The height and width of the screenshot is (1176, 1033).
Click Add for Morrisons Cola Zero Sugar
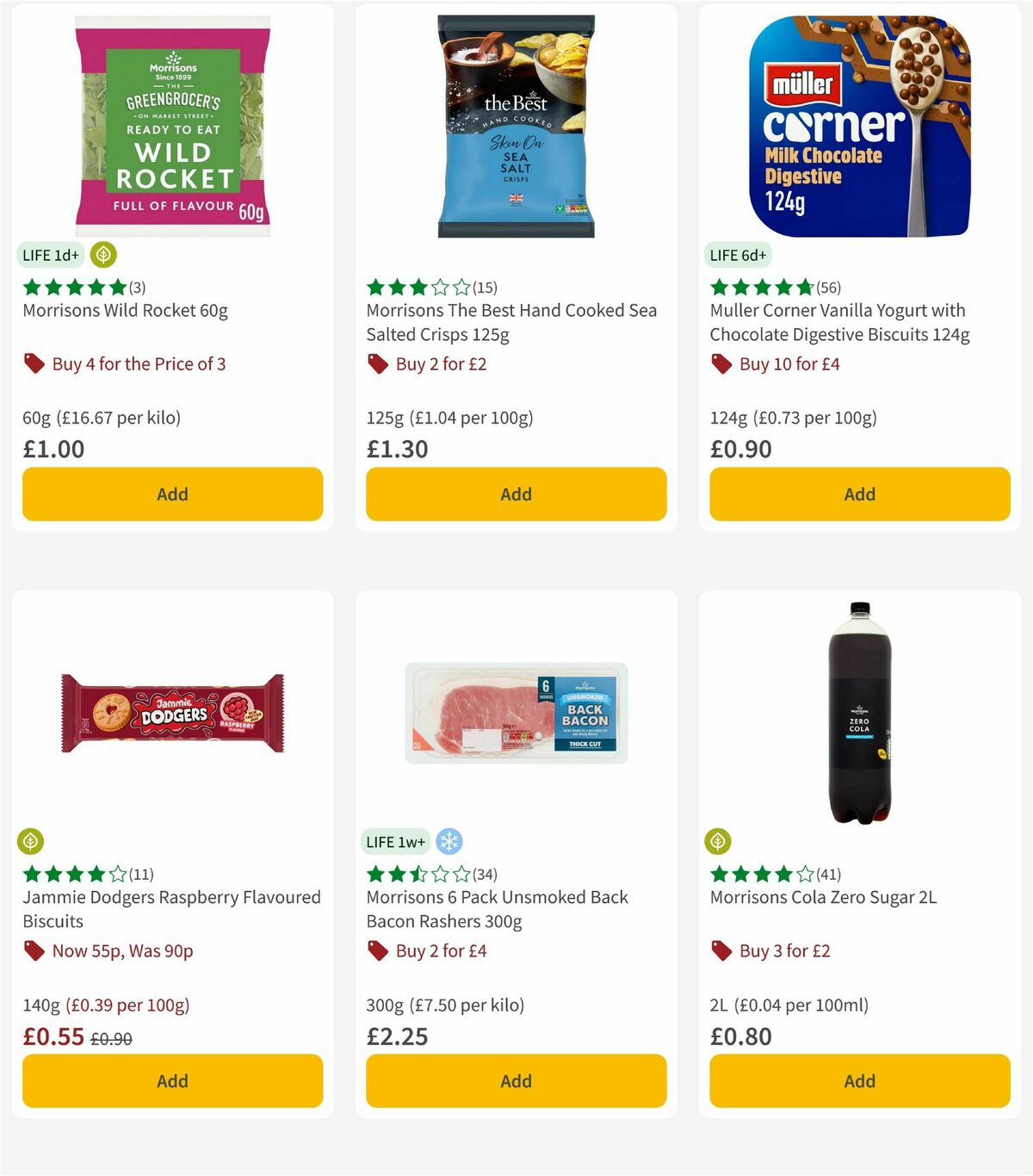coord(859,1080)
